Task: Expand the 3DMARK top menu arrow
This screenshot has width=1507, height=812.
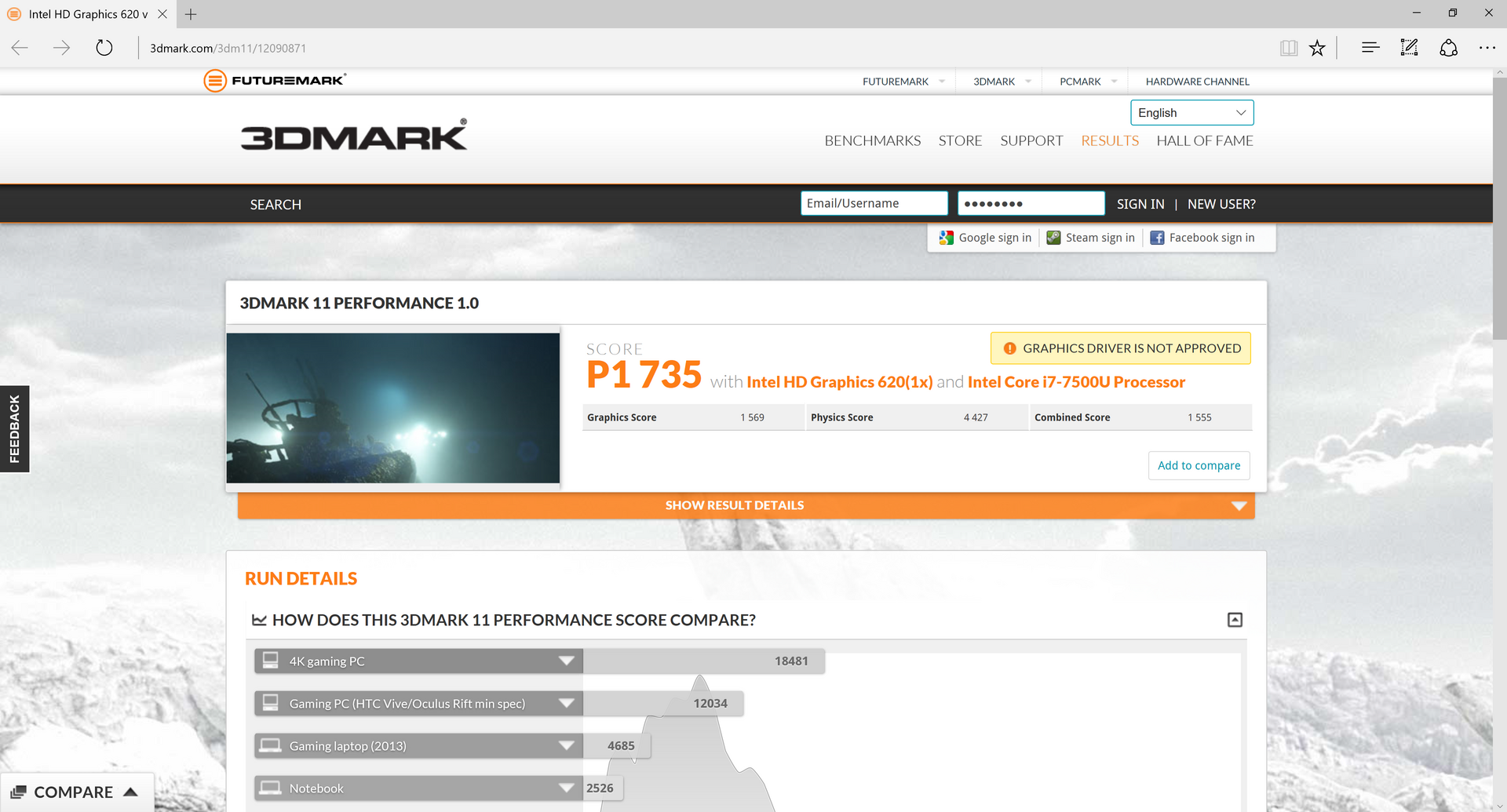Action: click(1028, 82)
